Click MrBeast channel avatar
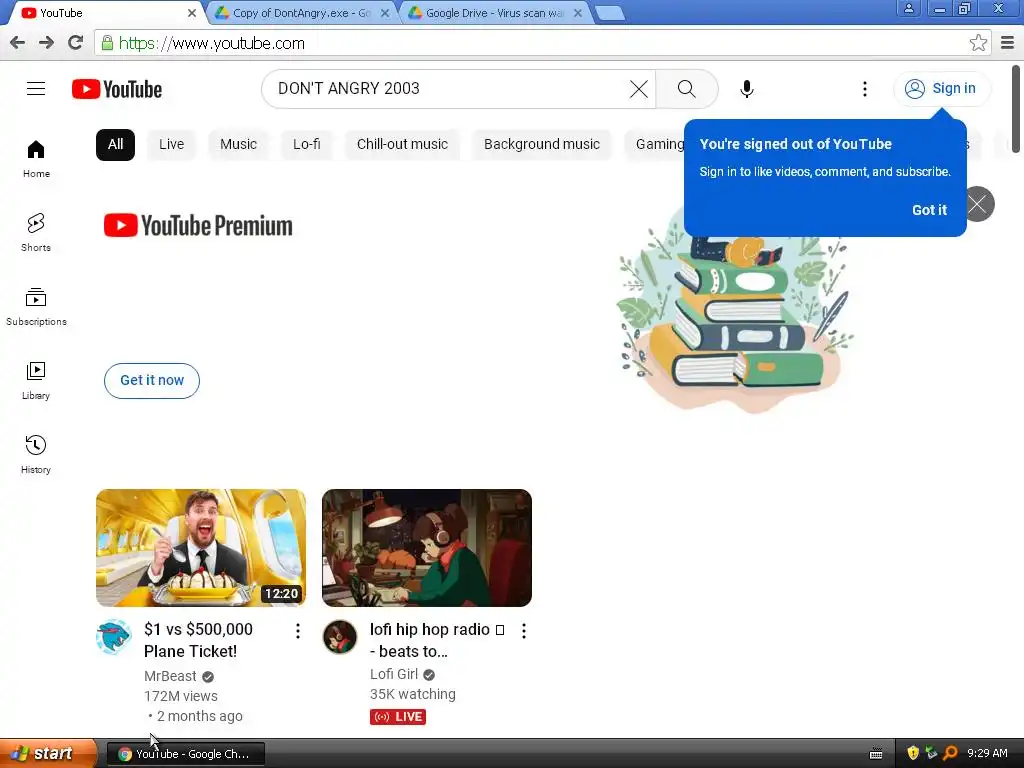The image size is (1024, 768). pyautogui.click(x=114, y=637)
